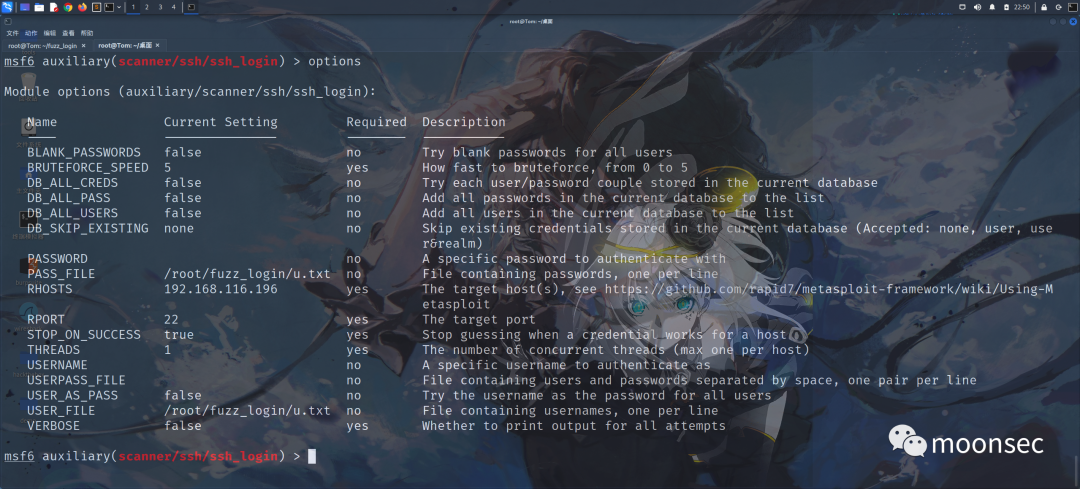Launch Google Chrome from the panel
Image resolution: width=1080 pixels, height=489 pixels.
68,7
